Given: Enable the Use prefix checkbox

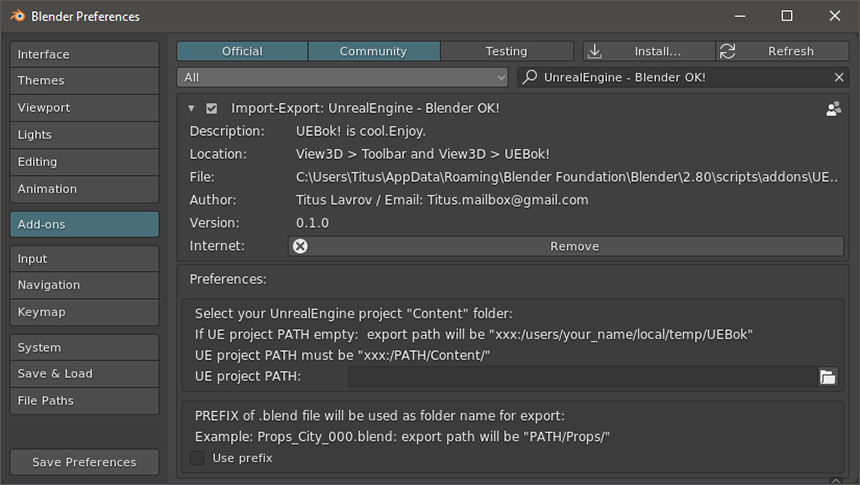Looking at the screenshot, I should 198,458.
